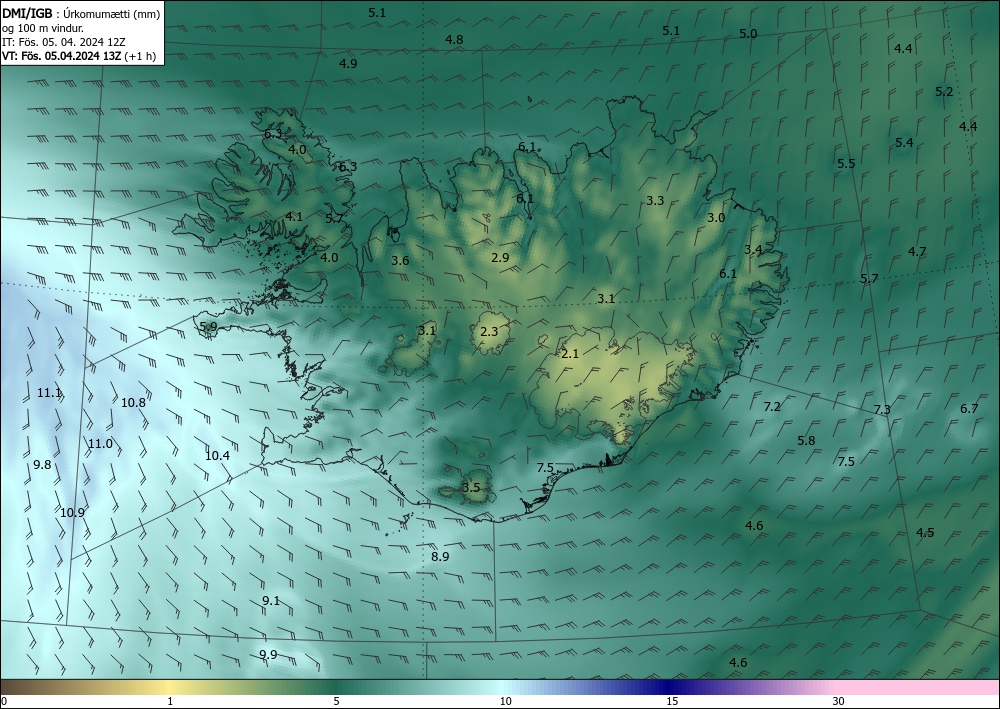Click the map value 3.0
Image resolution: width=1000 pixels, height=709 pixels.
[x=716, y=217]
